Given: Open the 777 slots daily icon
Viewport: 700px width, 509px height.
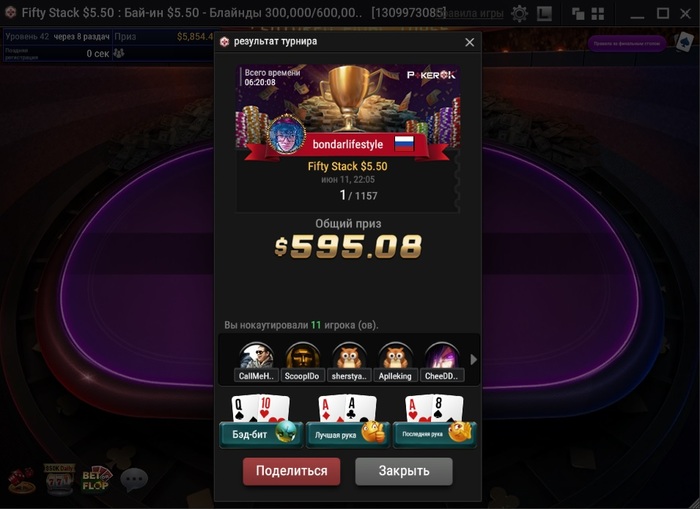Looking at the screenshot, I should [x=59, y=479].
